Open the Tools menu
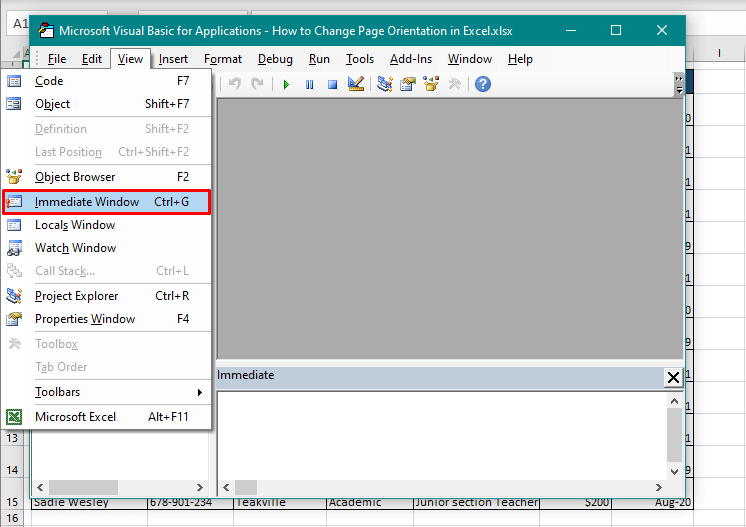746x527 pixels. pyautogui.click(x=360, y=59)
